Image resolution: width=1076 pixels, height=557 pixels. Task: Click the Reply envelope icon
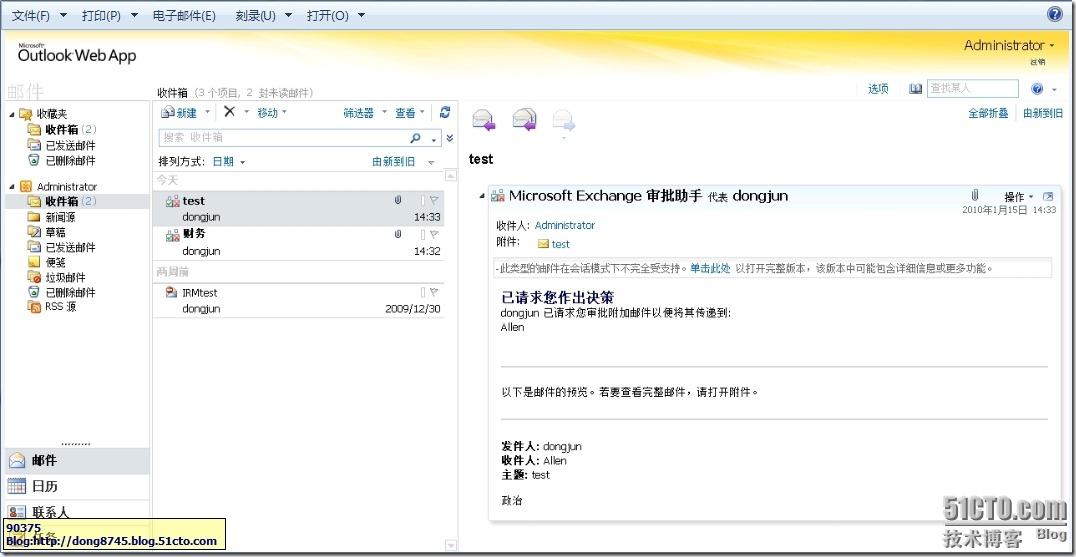pyautogui.click(x=483, y=120)
